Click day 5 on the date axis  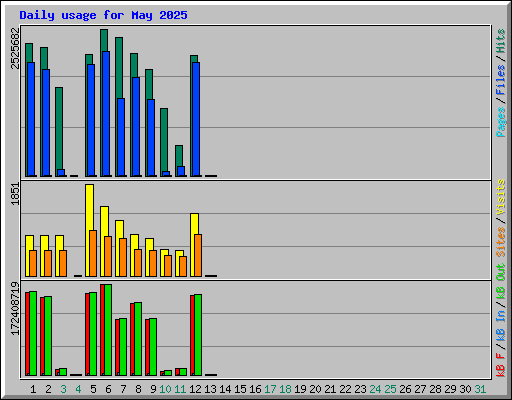click(x=93, y=389)
